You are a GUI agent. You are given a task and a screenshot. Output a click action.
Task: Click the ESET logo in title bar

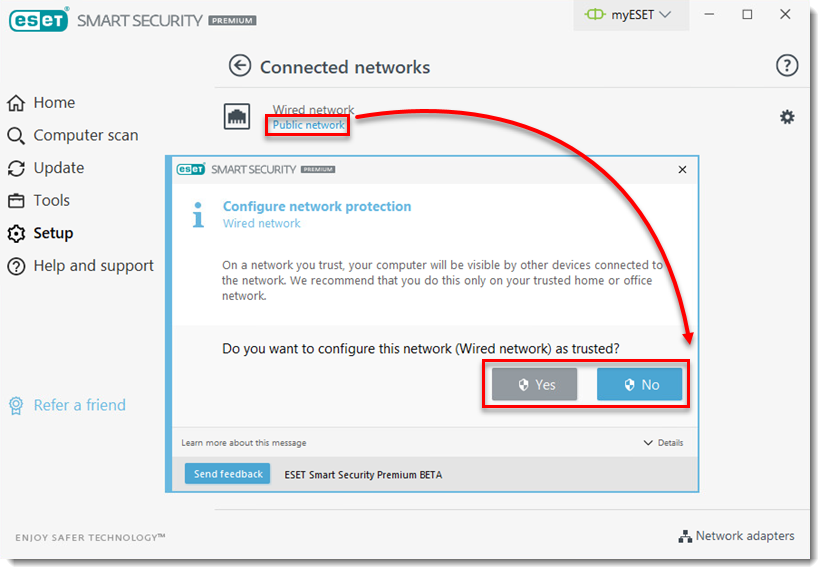pyautogui.click(x=38, y=20)
